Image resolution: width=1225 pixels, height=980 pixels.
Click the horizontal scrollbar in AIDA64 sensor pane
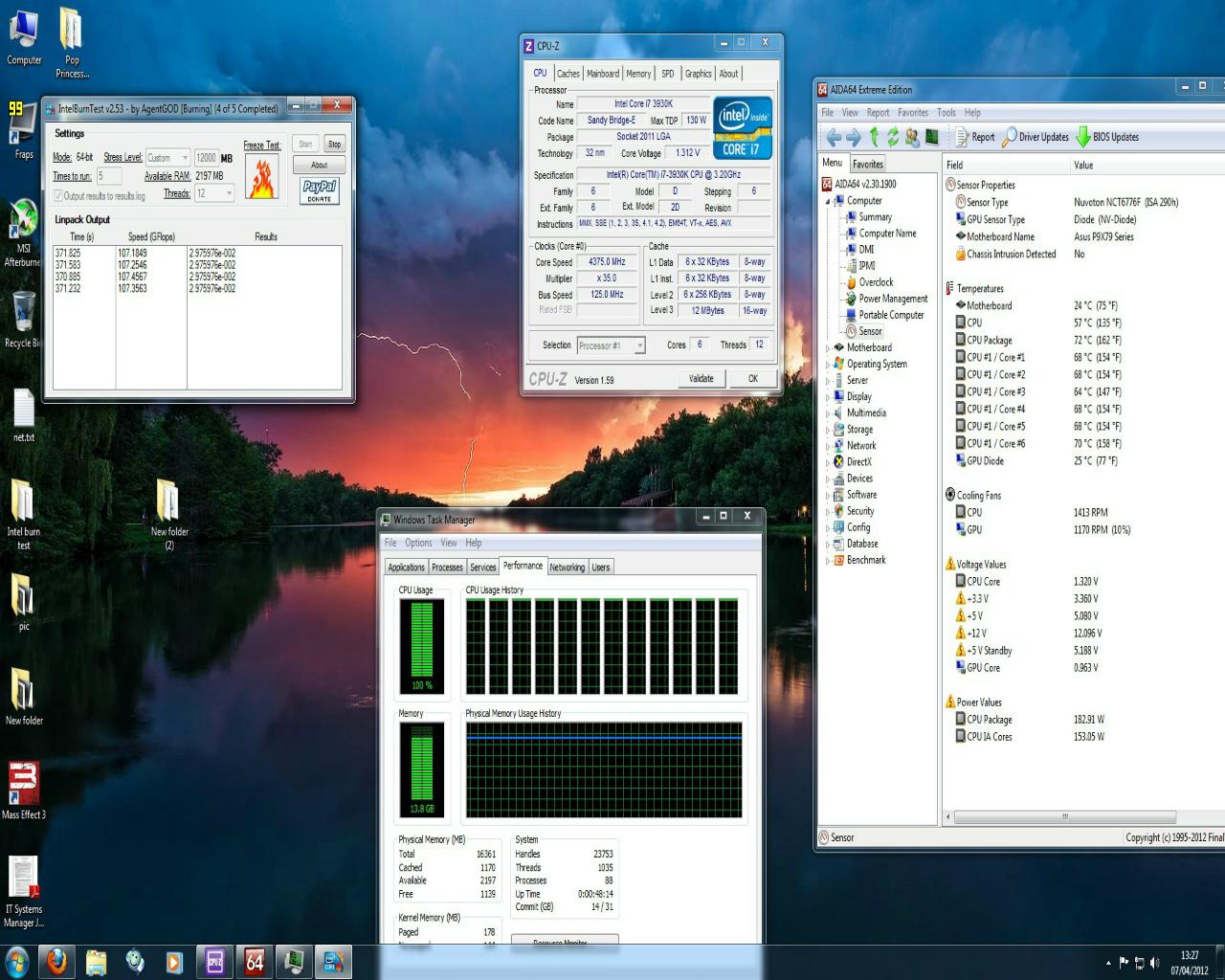[x=1064, y=816]
